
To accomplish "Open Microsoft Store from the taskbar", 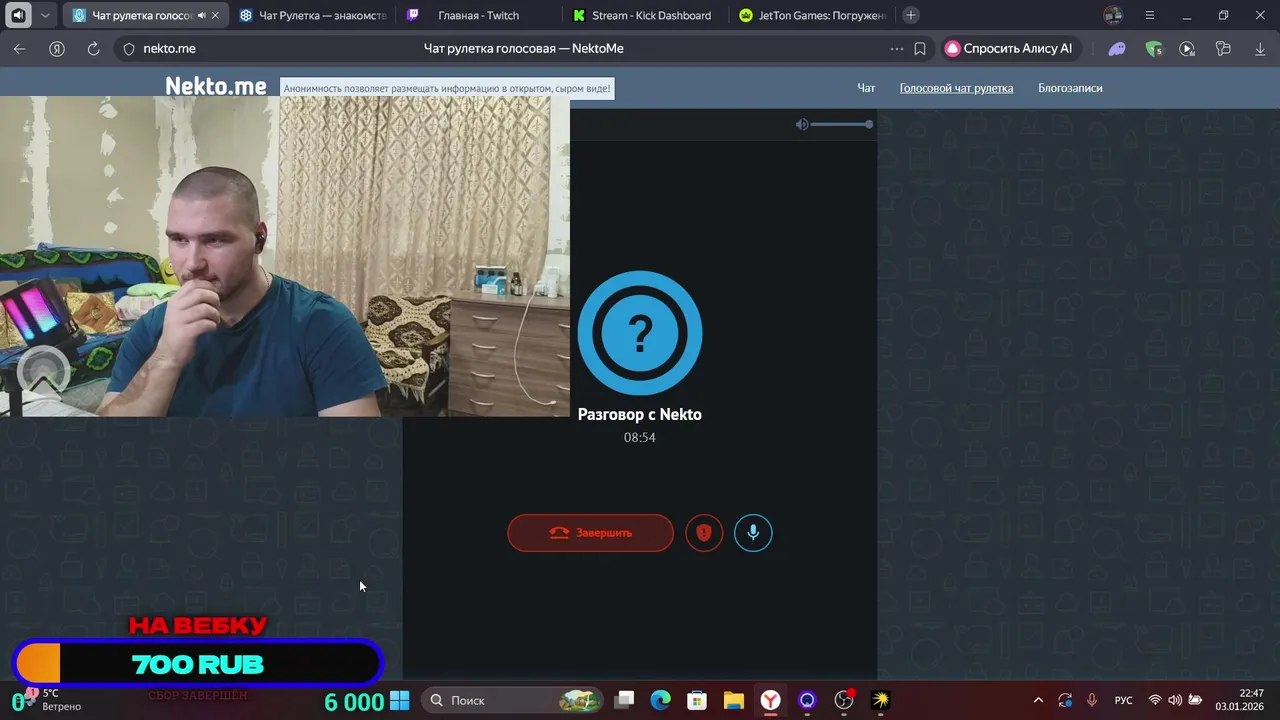I will click(x=697, y=700).
